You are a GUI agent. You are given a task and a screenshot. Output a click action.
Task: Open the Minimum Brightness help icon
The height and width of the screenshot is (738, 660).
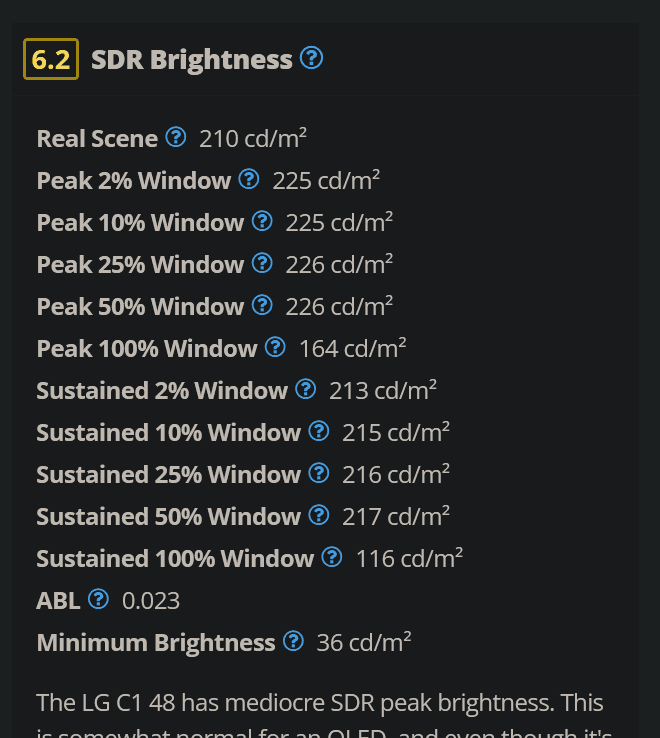293,641
